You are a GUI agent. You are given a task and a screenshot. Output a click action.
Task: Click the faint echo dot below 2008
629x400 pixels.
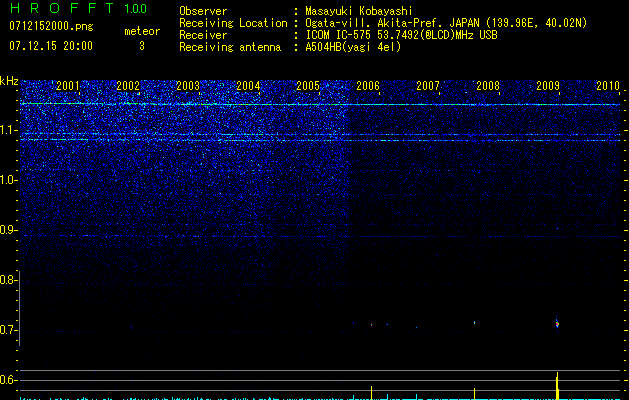[x=474, y=322]
